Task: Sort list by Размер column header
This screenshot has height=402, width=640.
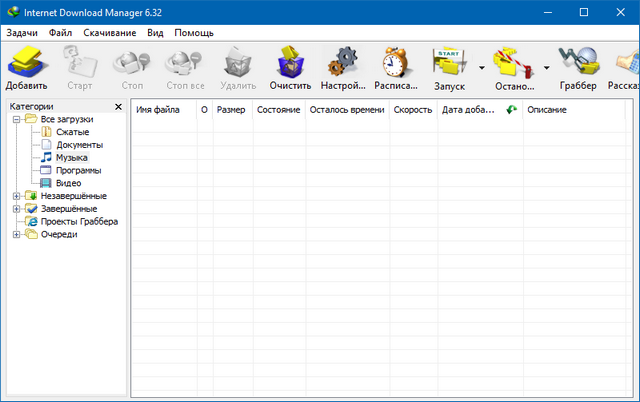Action: coord(230,109)
